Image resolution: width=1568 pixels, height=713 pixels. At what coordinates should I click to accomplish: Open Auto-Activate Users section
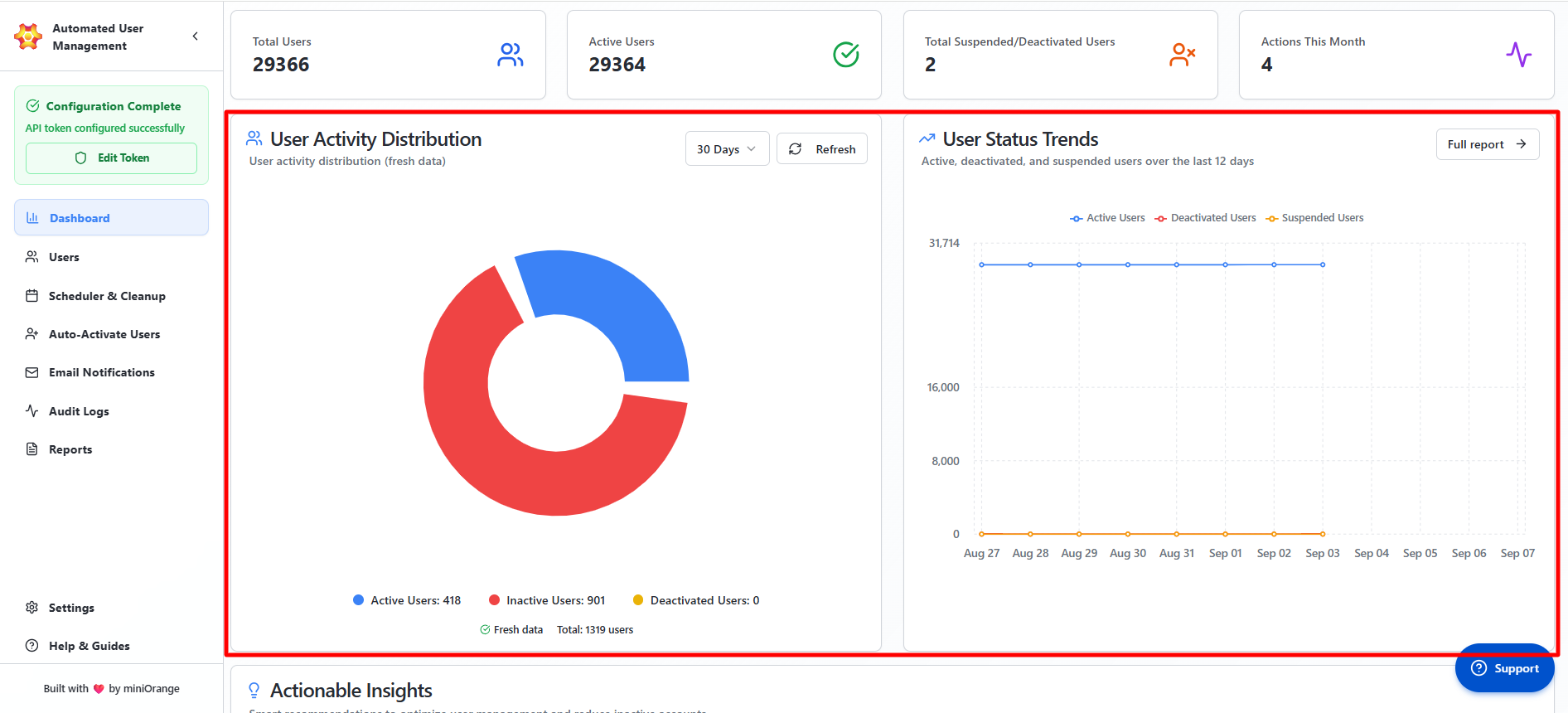[111, 334]
